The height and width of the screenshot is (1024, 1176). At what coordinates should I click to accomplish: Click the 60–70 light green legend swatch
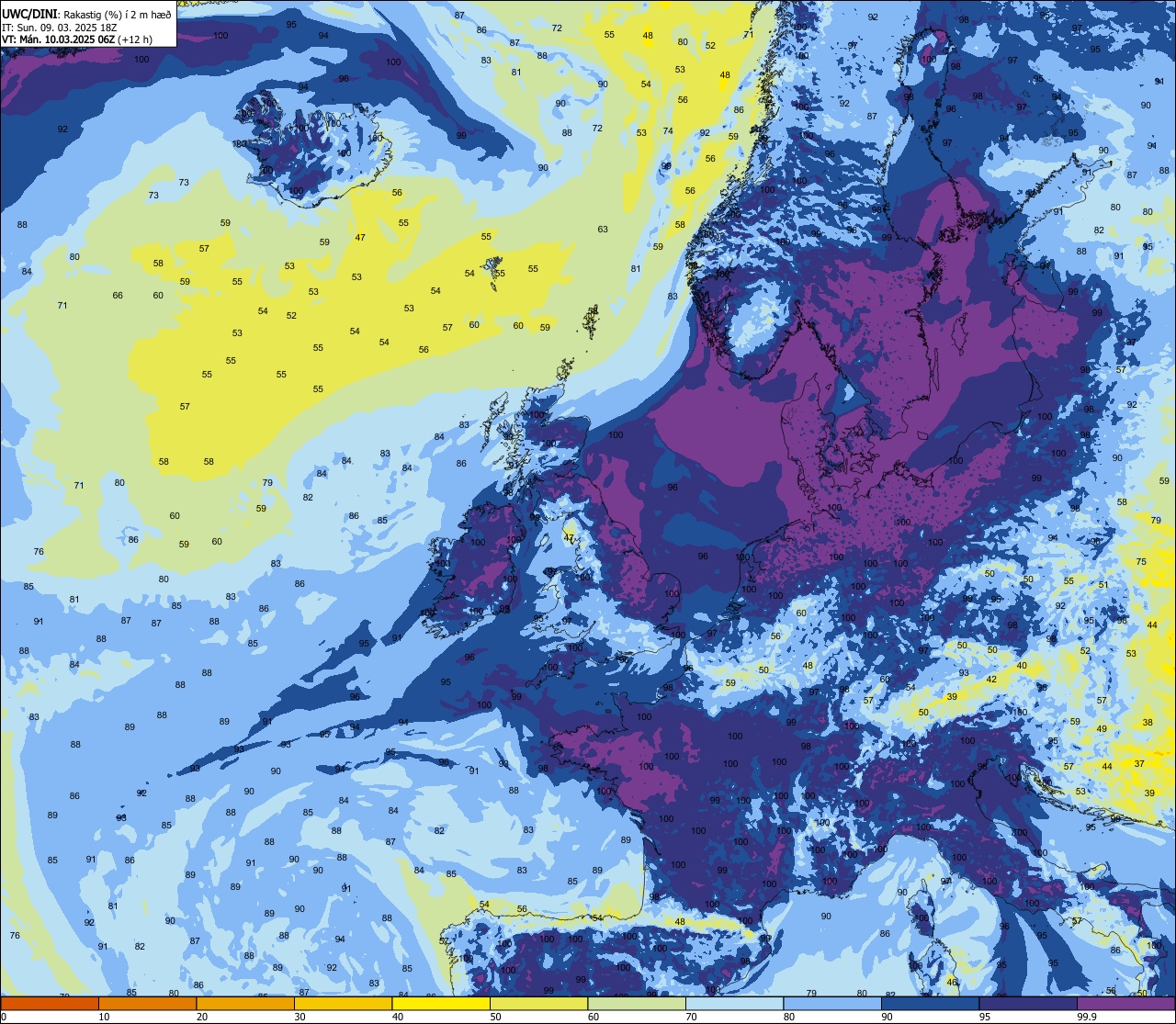click(x=637, y=1003)
